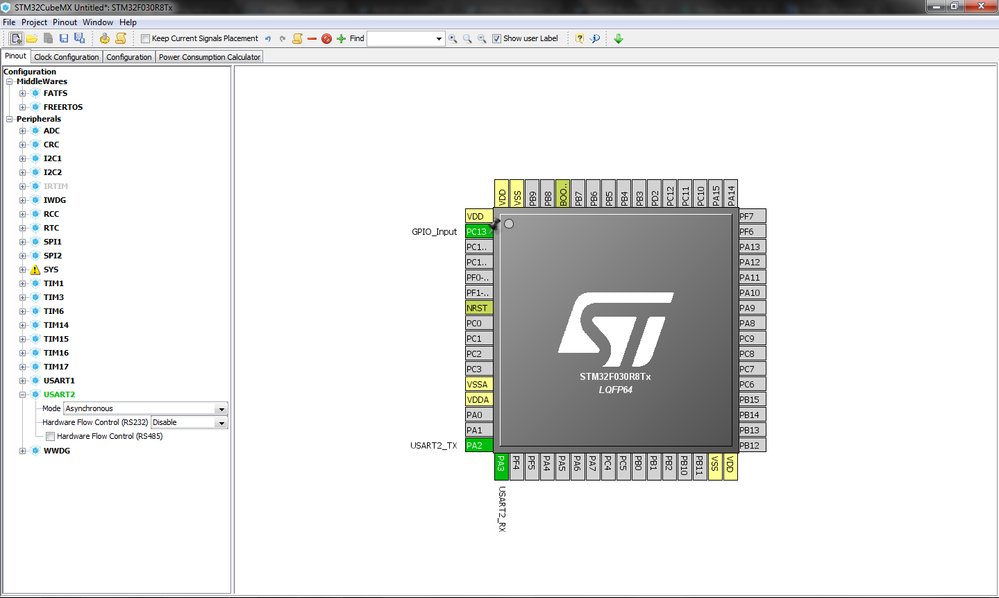999x598 pixels.
Task: Click the information icon next to Help
Action: [594, 39]
